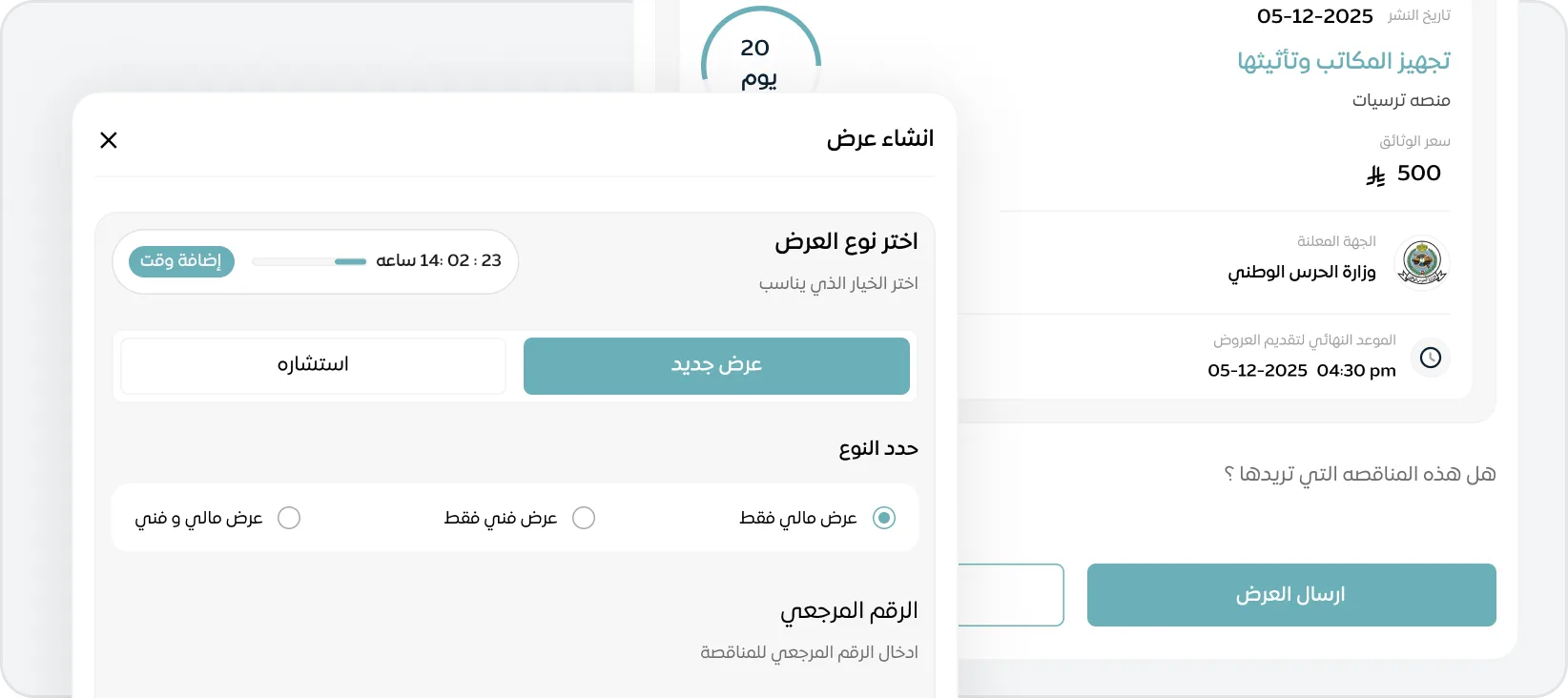This screenshot has width=1568, height=698.
Task: Click the وزارة الحرس الوطني agency name
Action: pyautogui.click(x=1301, y=273)
